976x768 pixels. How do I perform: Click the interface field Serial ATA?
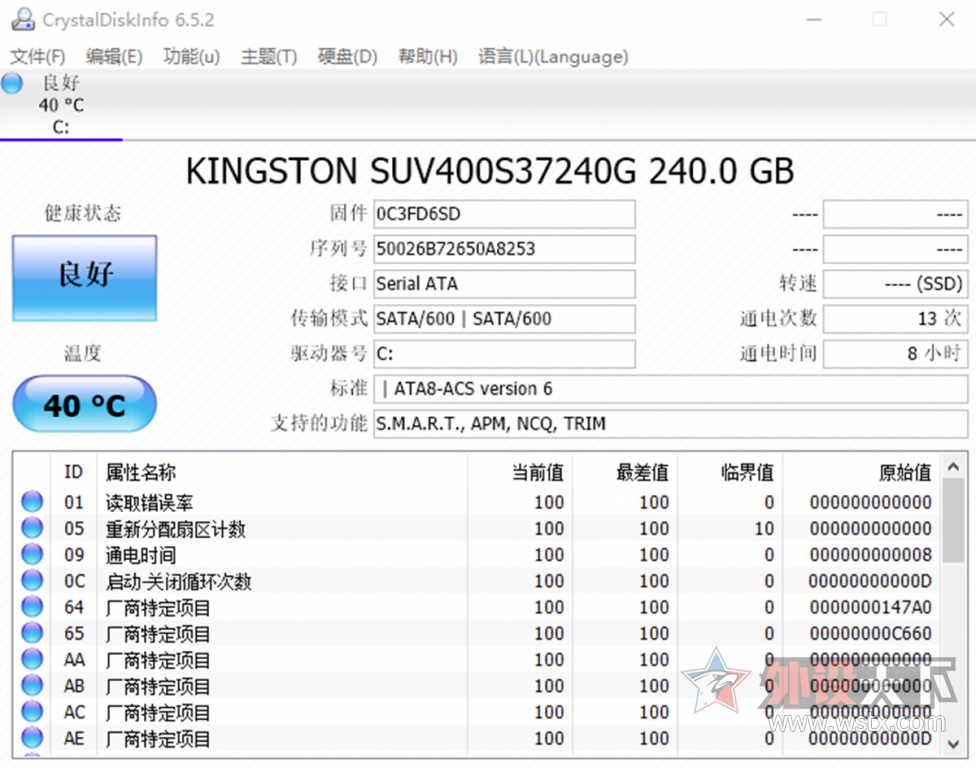tap(504, 284)
